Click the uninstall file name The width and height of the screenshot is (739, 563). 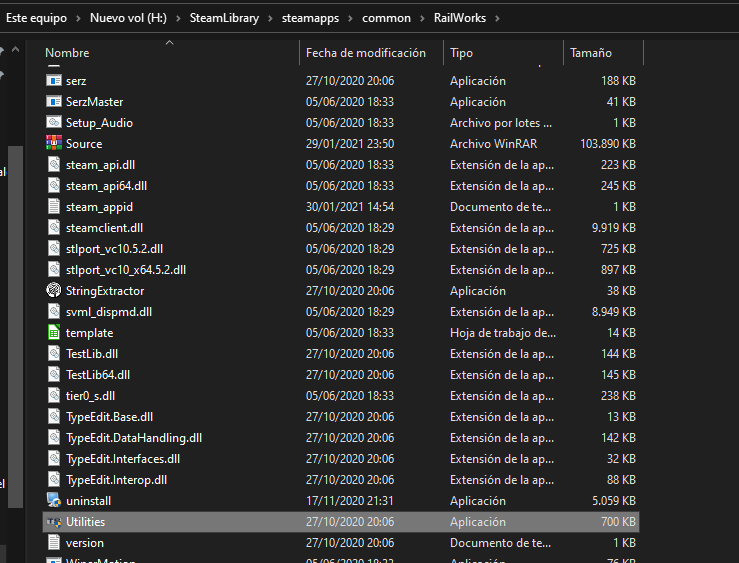(x=89, y=501)
